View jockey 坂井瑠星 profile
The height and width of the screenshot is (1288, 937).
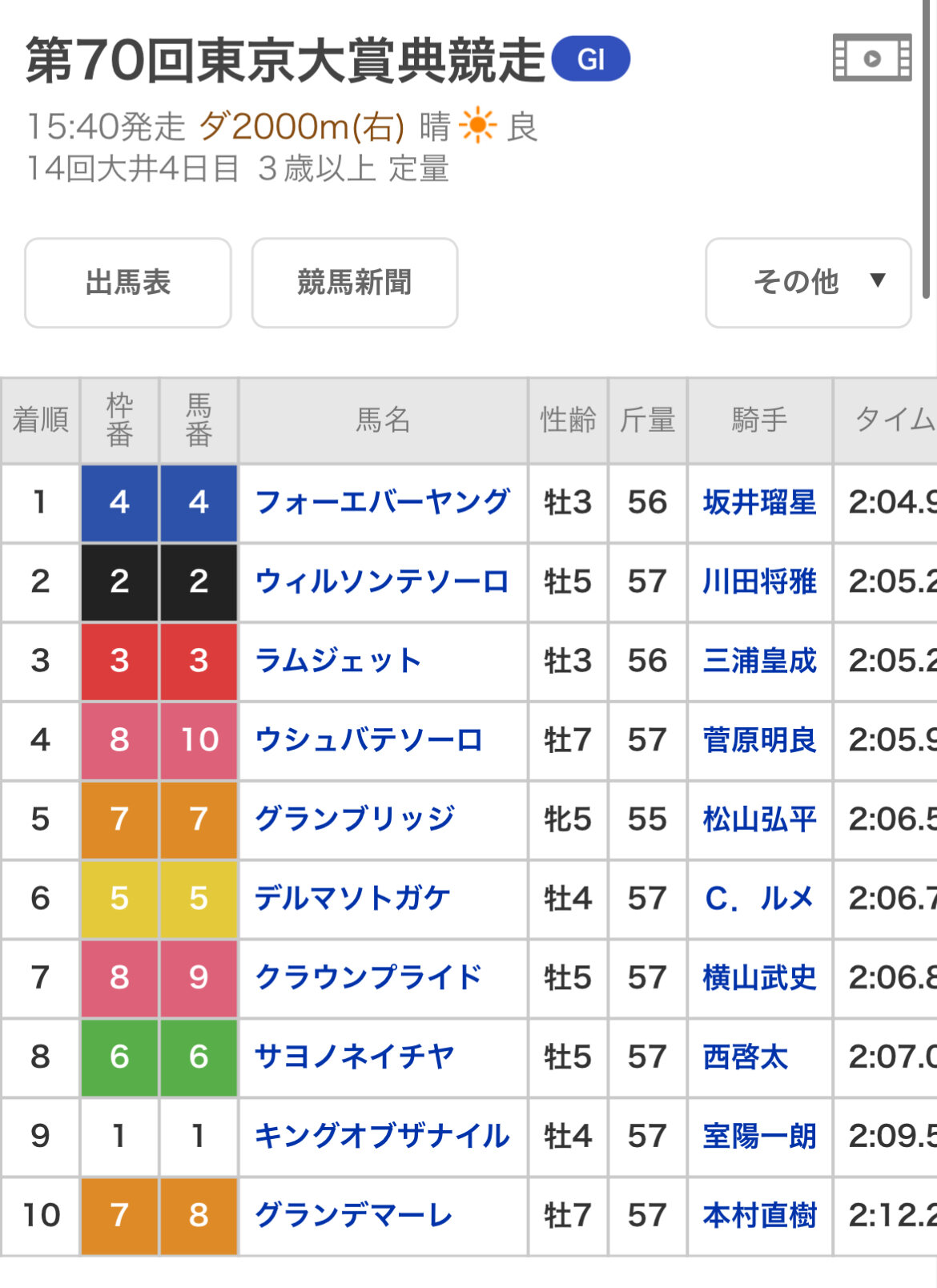(759, 502)
